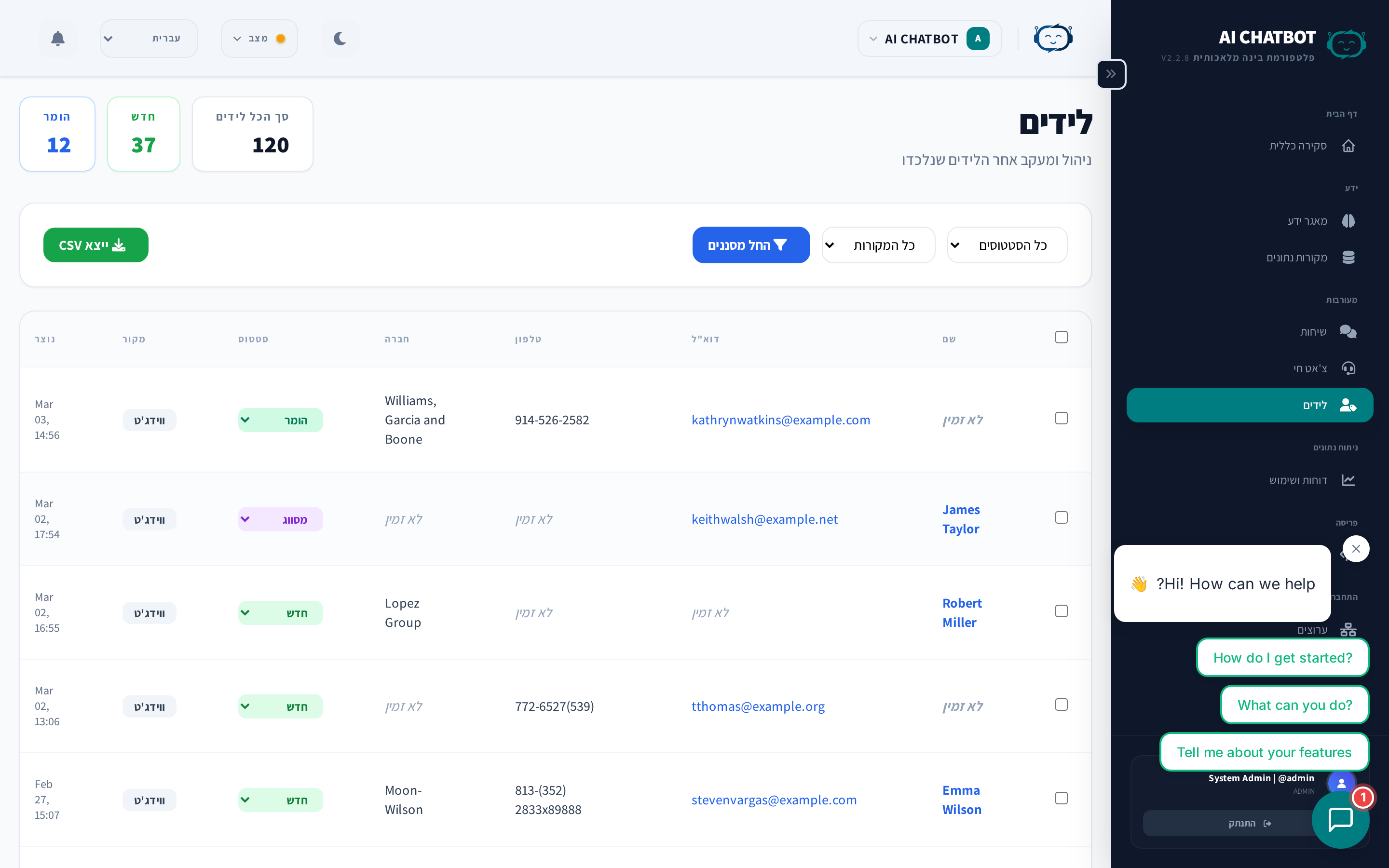Open שיחות conversations in sidebar
The height and width of the screenshot is (868, 1389).
click(x=1313, y=332)
